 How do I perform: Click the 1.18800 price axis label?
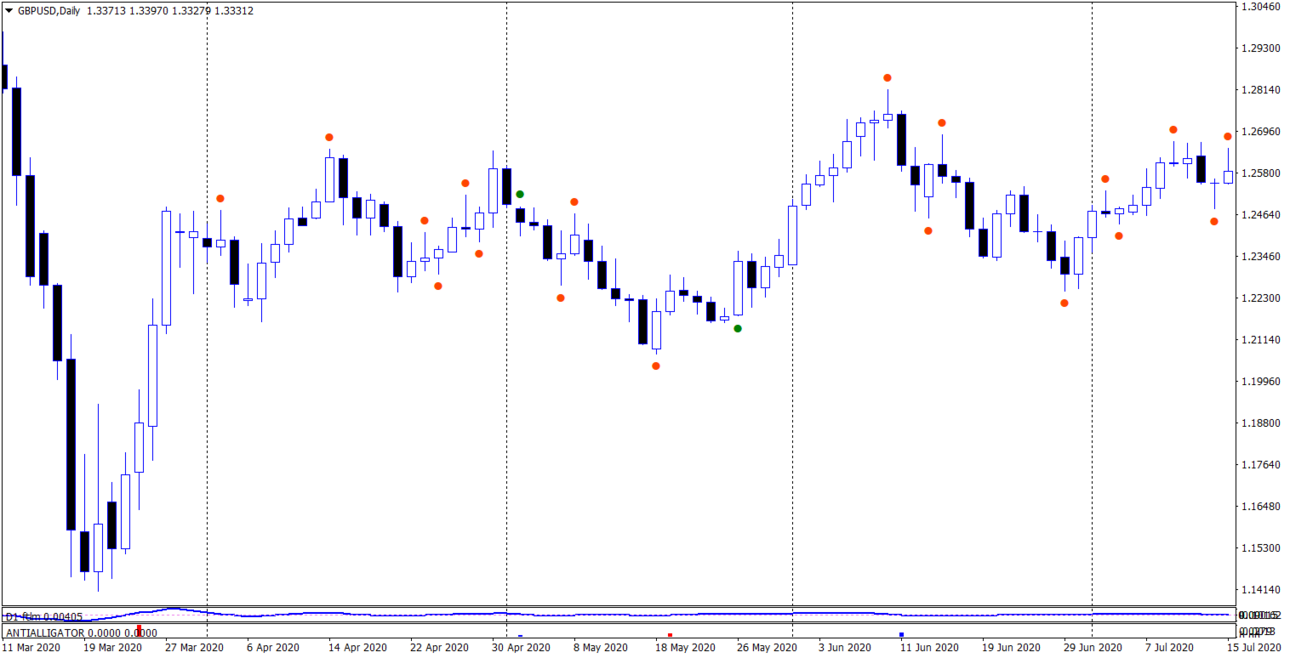(x=1261, y=423)
